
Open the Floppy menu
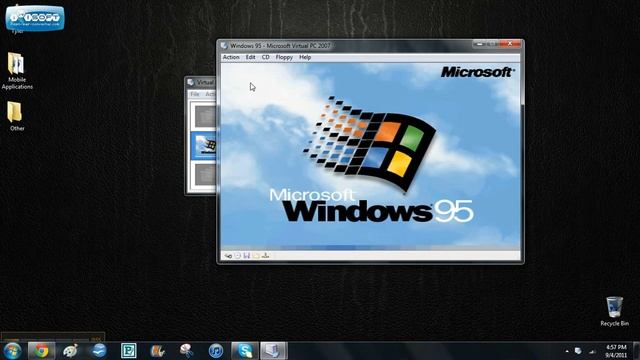[284, 58]
